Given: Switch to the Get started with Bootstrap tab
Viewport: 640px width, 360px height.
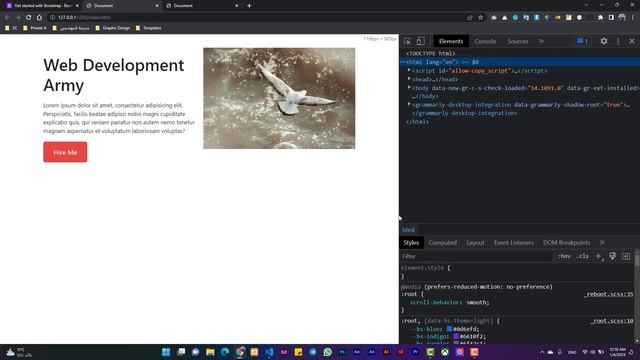Looking at the screenshot, I should [42, 6].
